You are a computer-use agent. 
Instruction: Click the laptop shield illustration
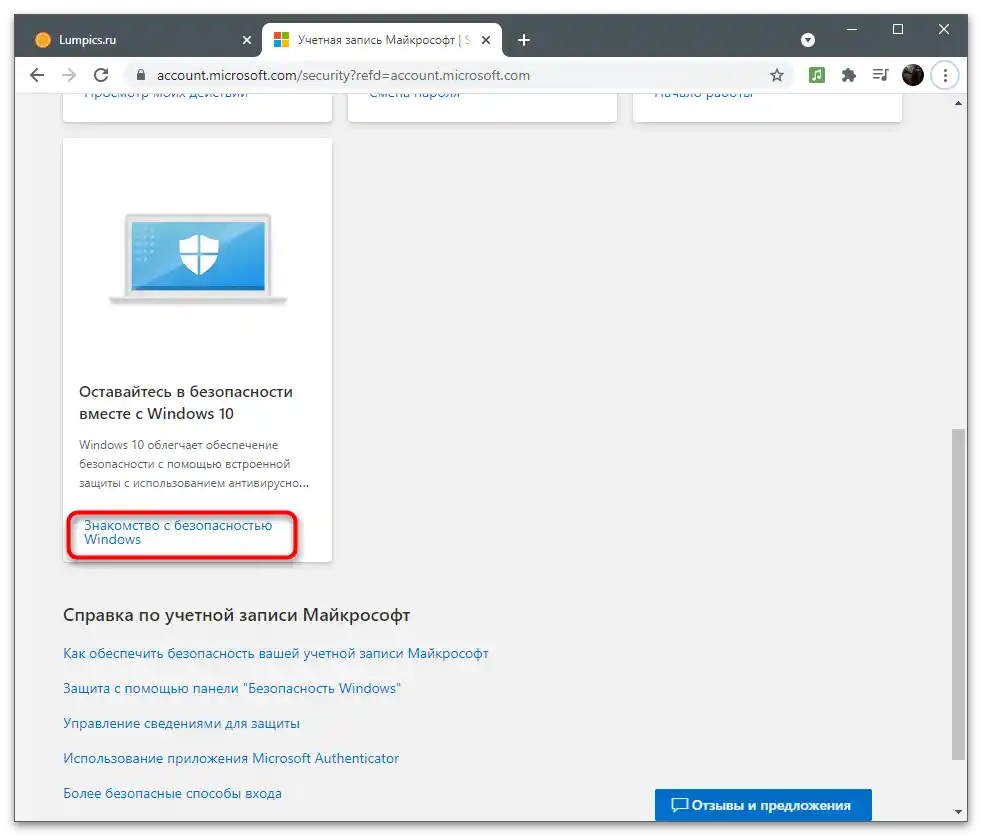[198, 259]
